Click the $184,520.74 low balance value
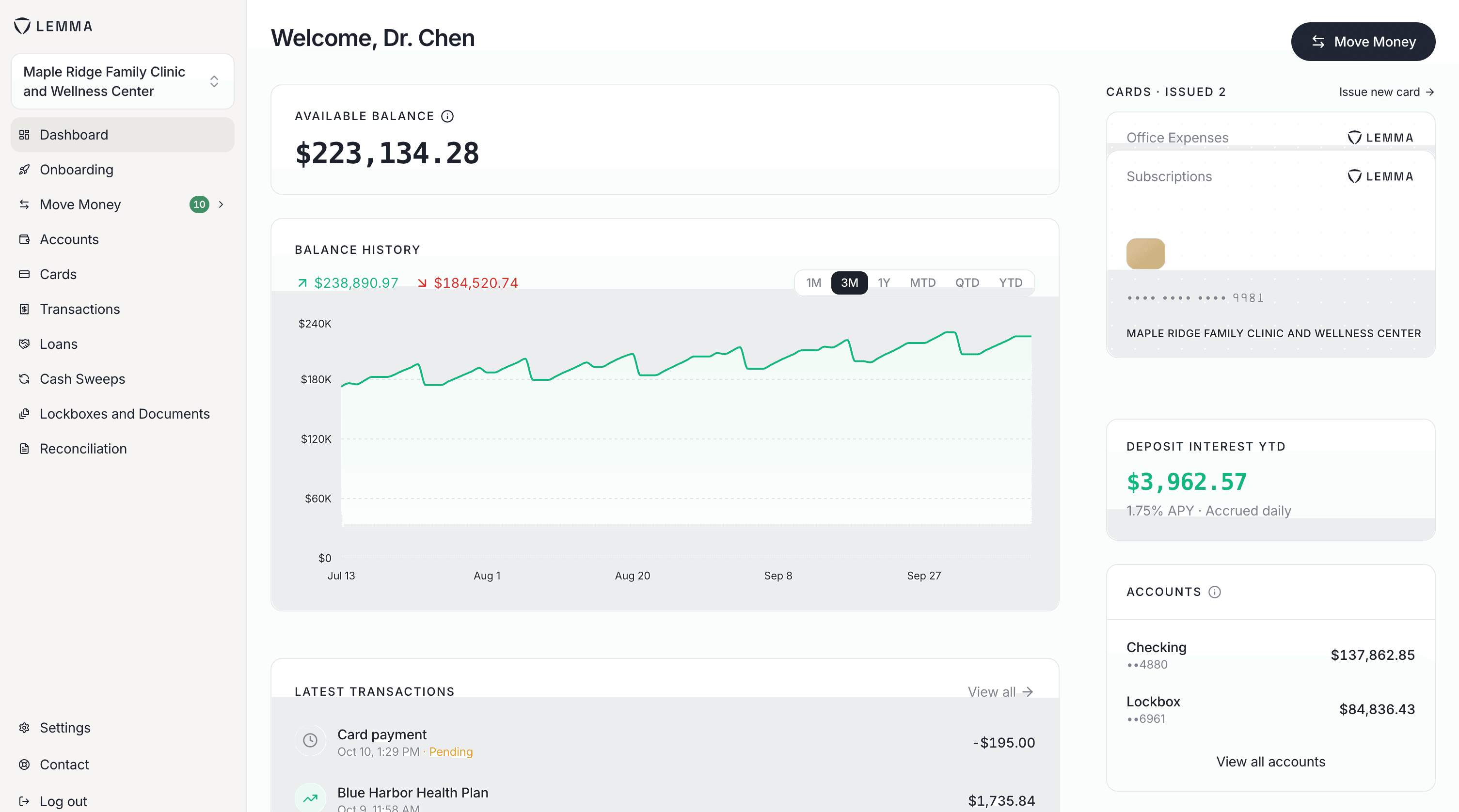Screen dimensions: 1459x812 click(476, 282)
